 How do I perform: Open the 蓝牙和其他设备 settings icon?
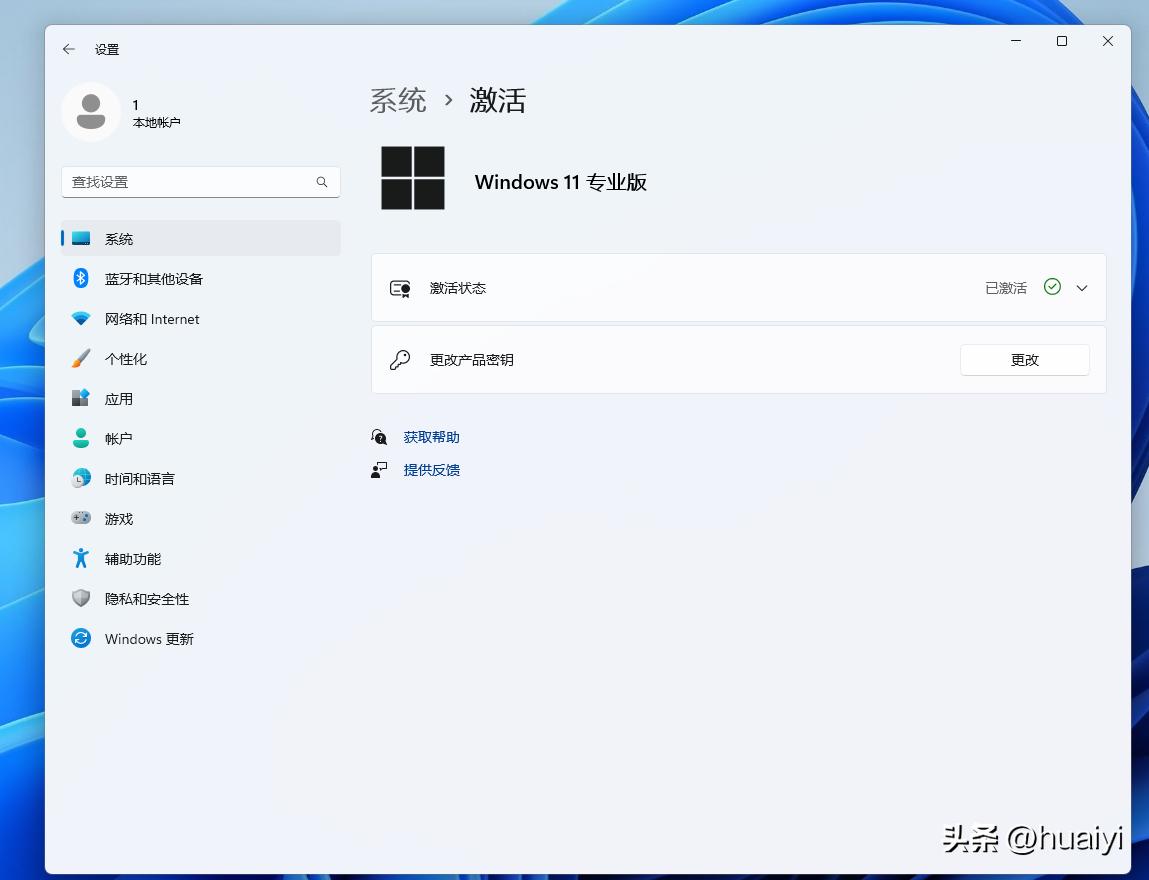pos(80,279)
